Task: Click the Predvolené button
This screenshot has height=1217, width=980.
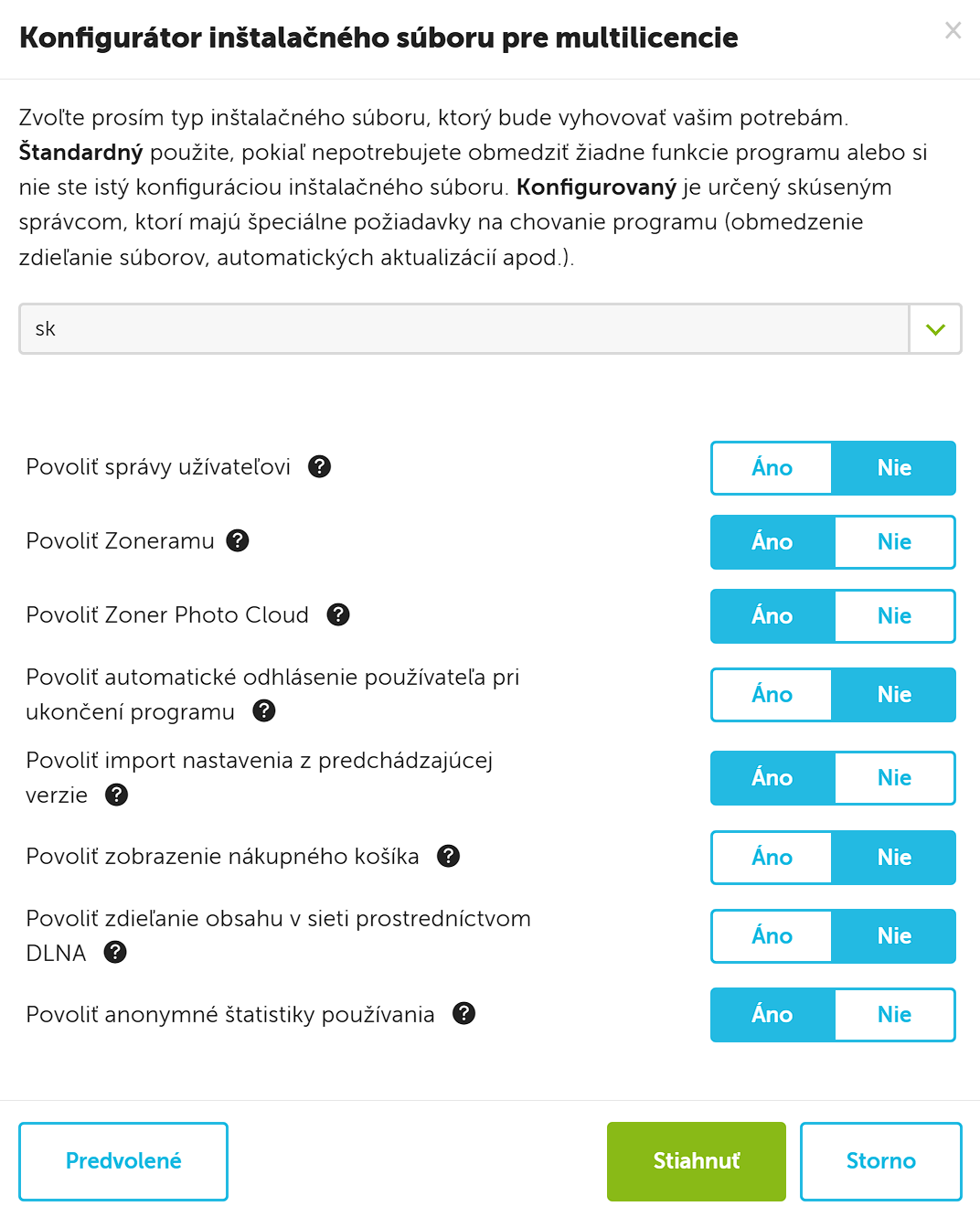Action: click(123, 1161)
